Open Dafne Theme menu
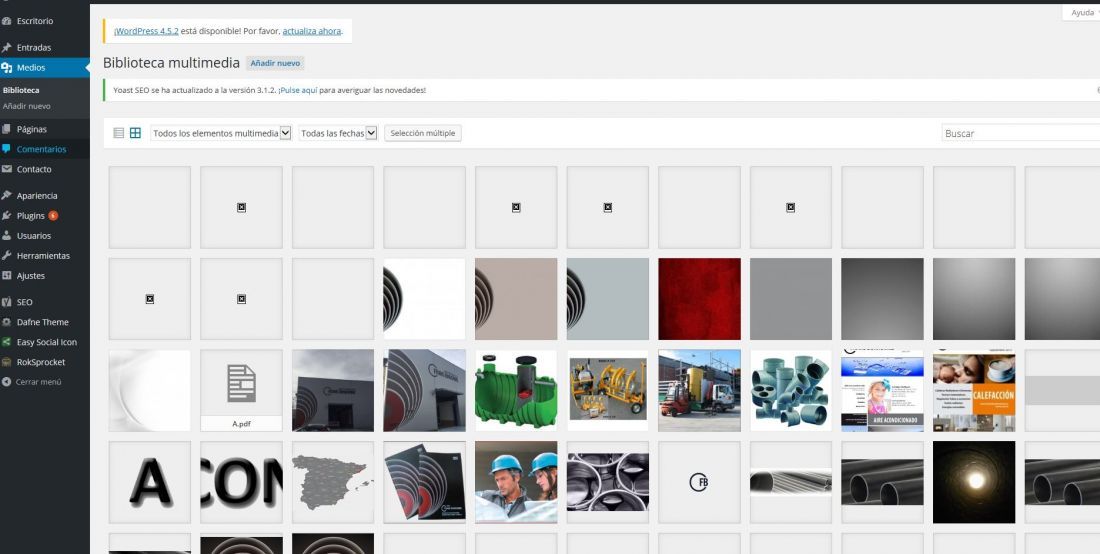Screen dimensions: 1100x554 tap(45, 323)
